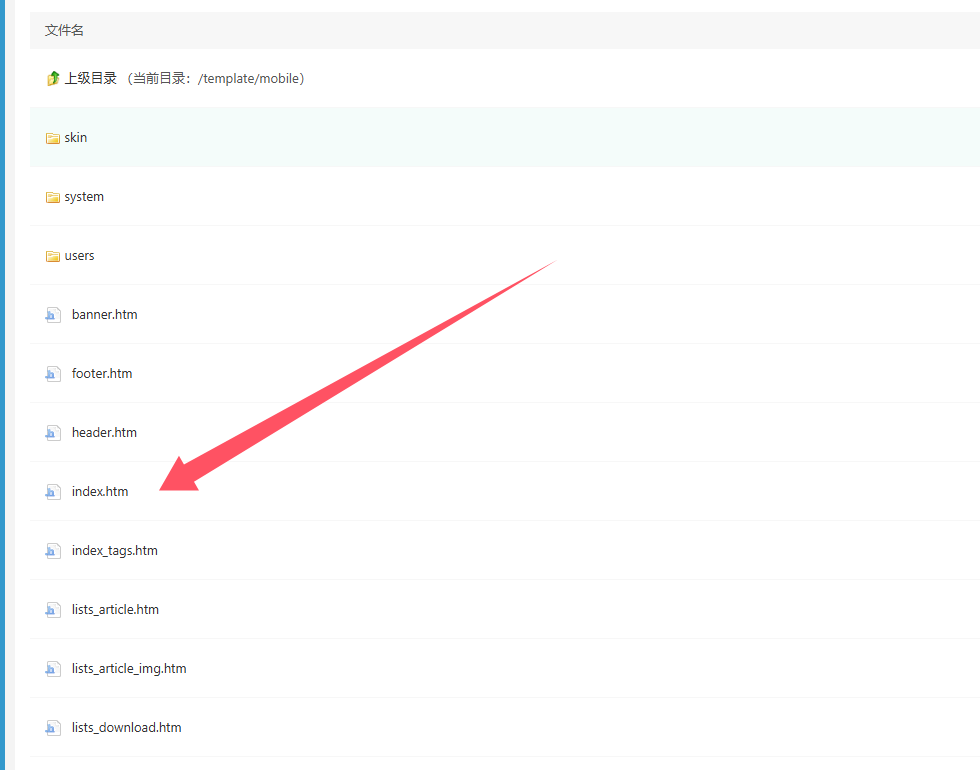Open the skin folder
The image size is (980, 770).
click(76, 138)
